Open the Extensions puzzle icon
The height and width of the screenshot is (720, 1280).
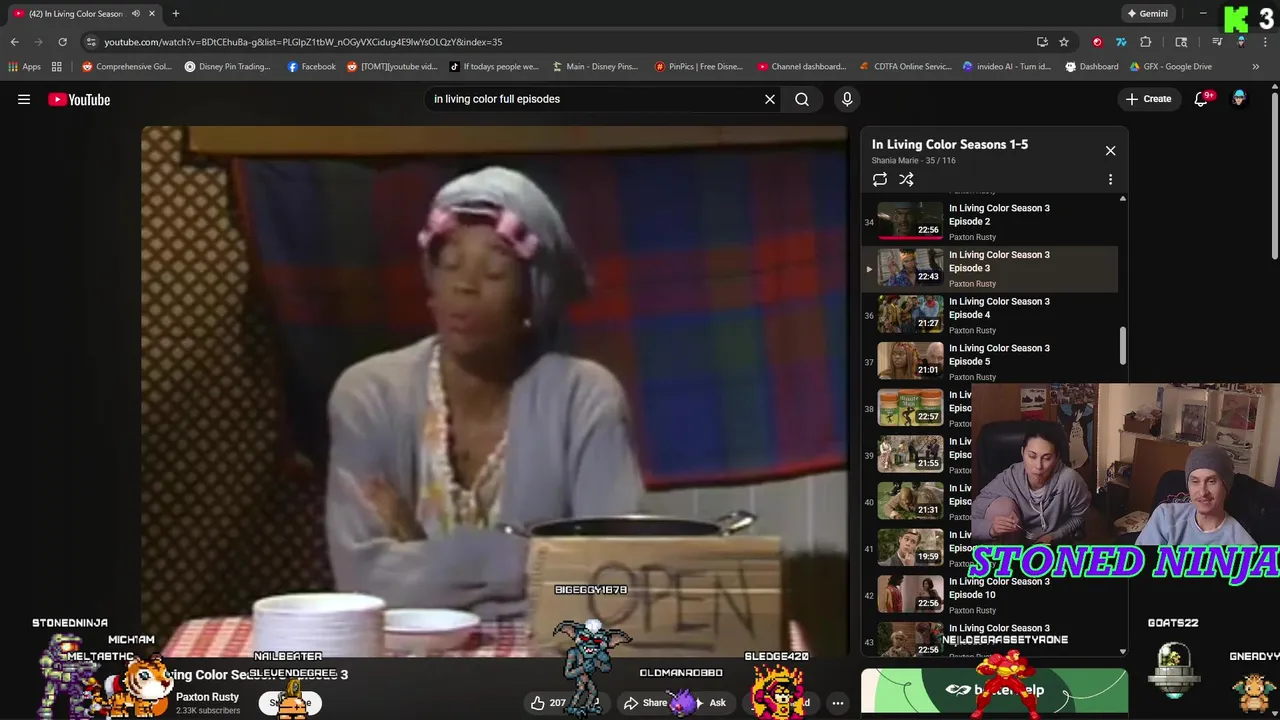1146,42
